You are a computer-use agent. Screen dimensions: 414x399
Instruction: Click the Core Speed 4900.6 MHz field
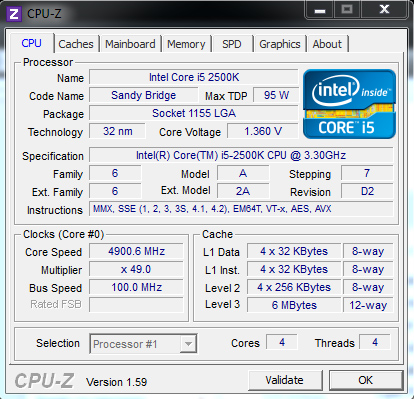pyautogui.click(x=136, y=251)
